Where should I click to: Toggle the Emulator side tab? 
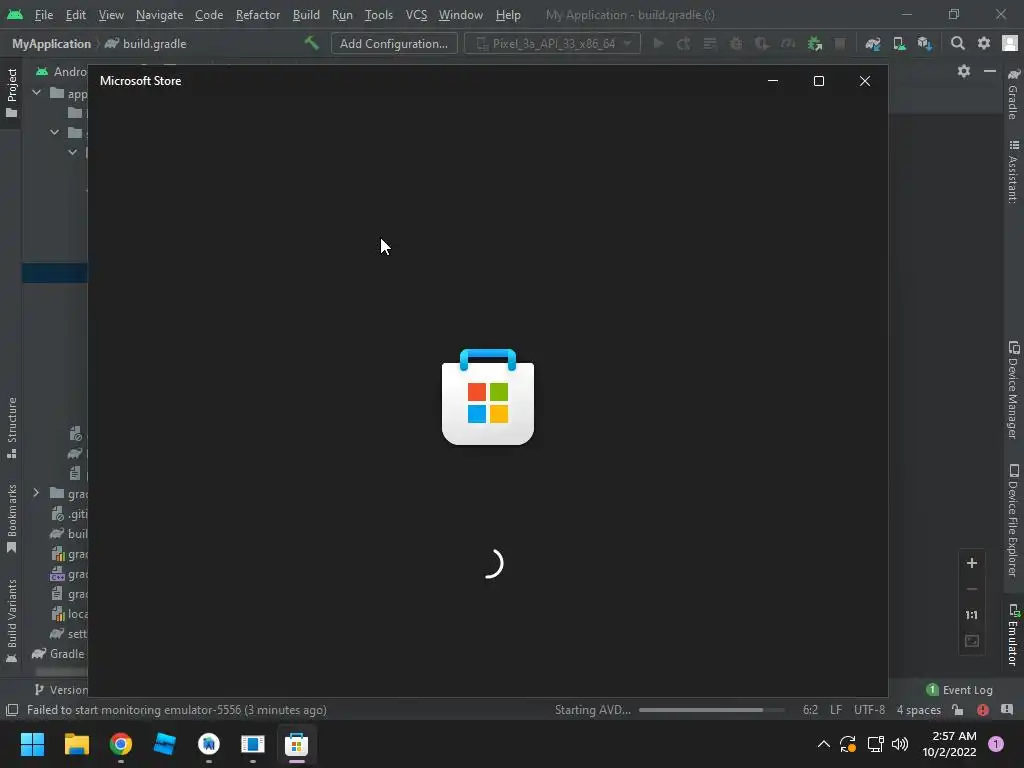click(x=1014, y=635)
